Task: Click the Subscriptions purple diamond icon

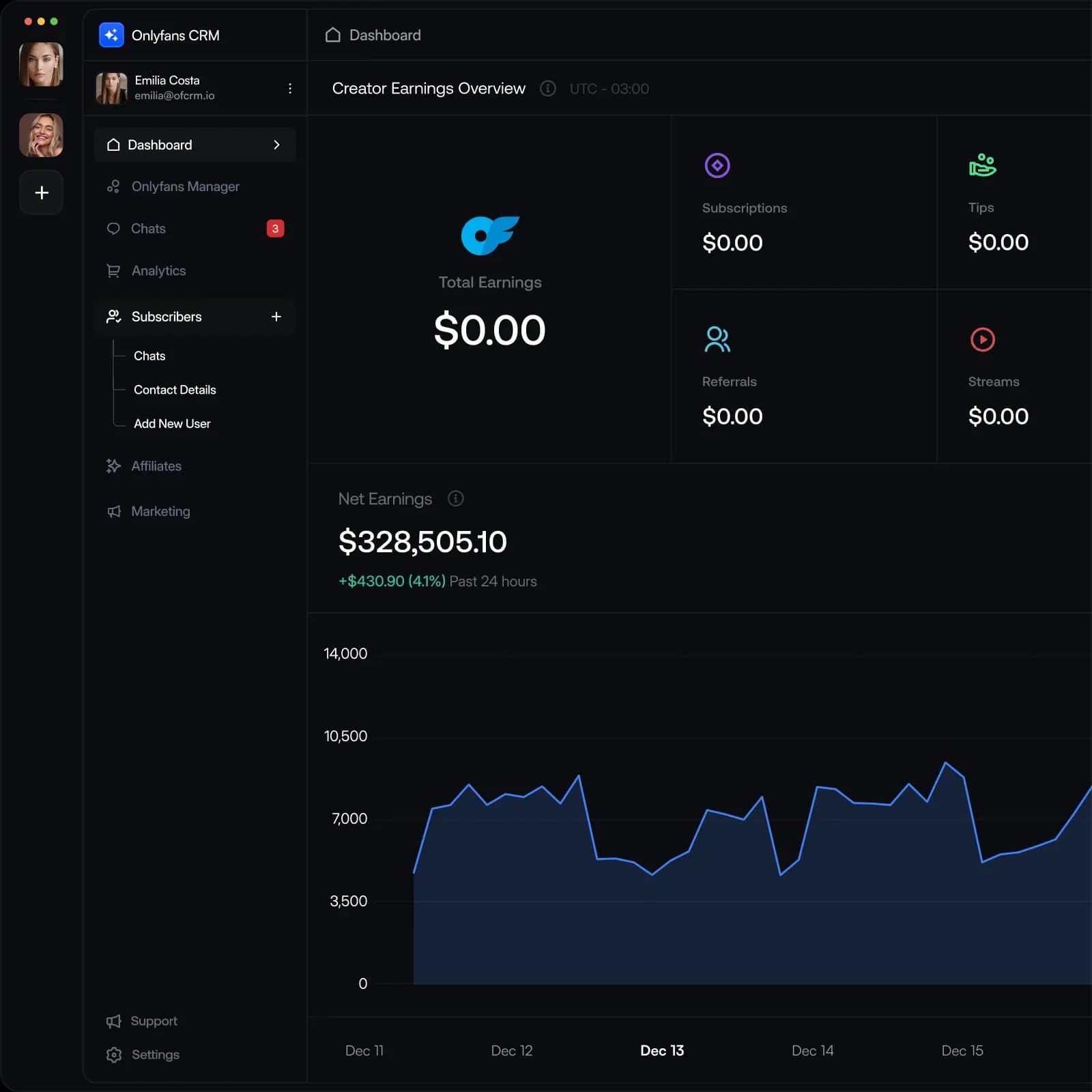Action: 717,165
